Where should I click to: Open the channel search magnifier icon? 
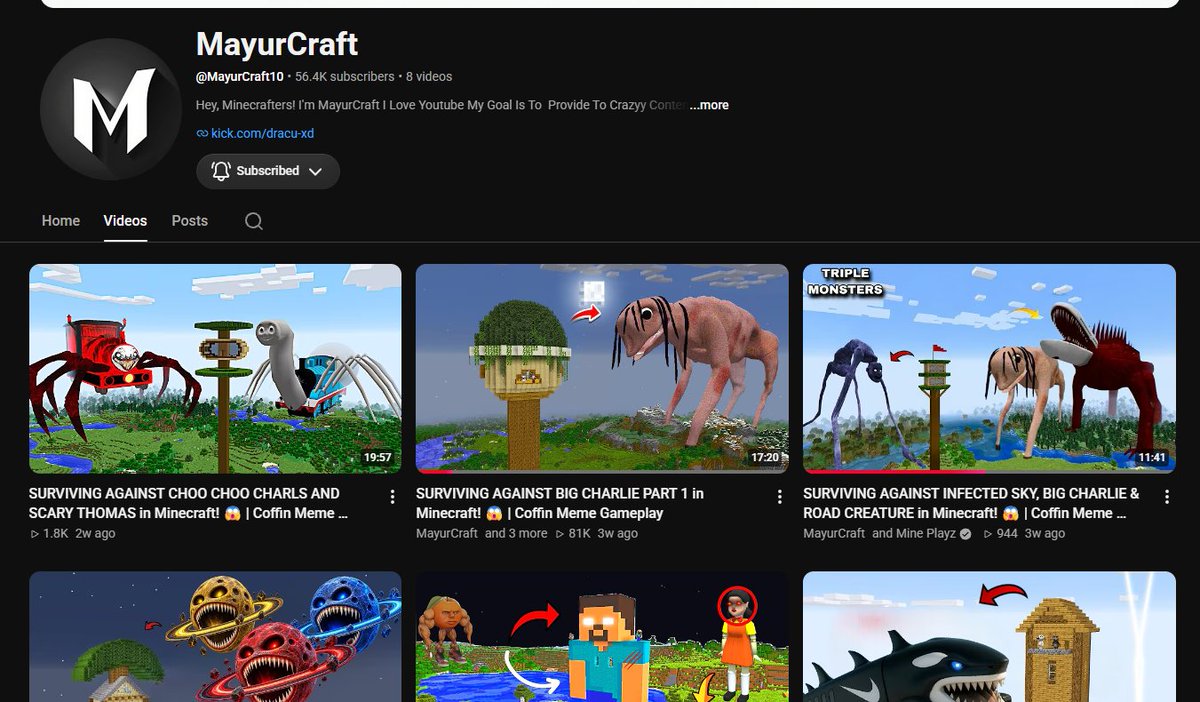(254, 221)
